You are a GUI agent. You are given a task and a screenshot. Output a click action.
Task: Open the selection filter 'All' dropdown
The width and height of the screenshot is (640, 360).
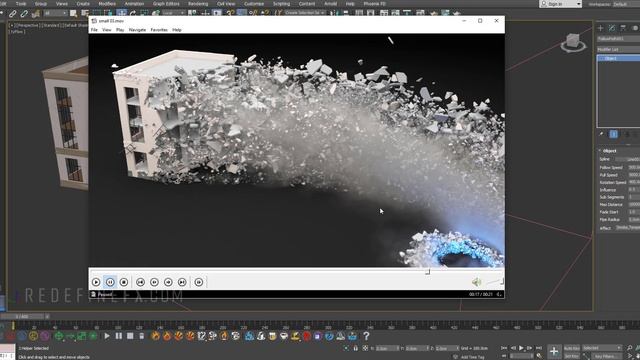tap(55, 13)
